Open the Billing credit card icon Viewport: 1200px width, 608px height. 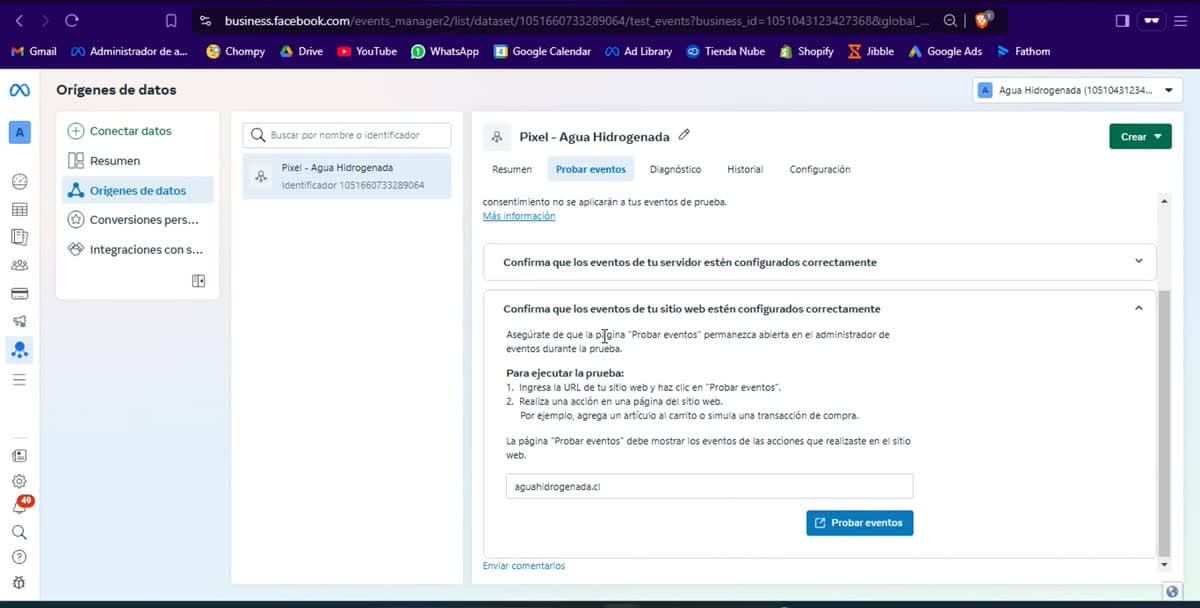(x=19, y=294)
